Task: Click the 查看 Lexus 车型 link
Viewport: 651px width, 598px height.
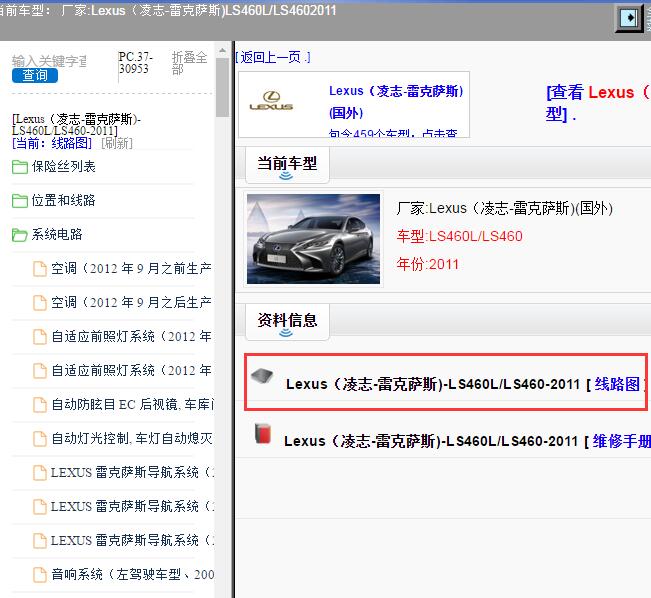Action: coord(598,103)
